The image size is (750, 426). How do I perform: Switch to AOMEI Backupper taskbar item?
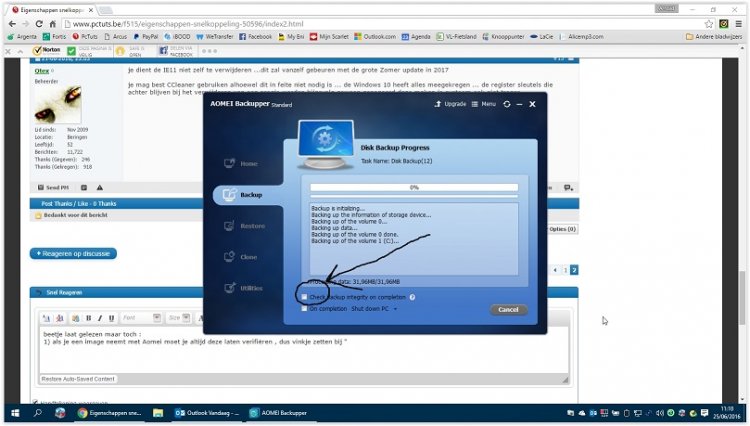coord(278,413)
